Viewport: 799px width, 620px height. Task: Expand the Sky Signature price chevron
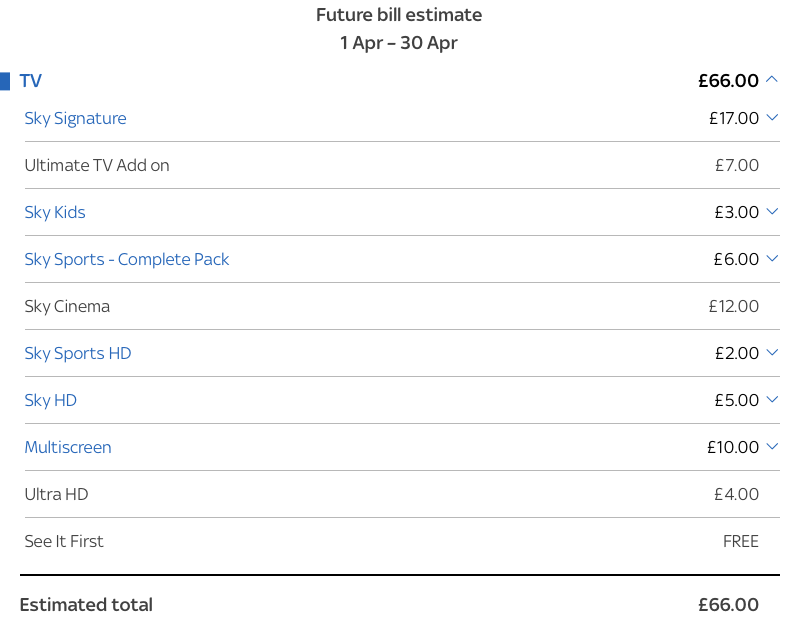771,118
